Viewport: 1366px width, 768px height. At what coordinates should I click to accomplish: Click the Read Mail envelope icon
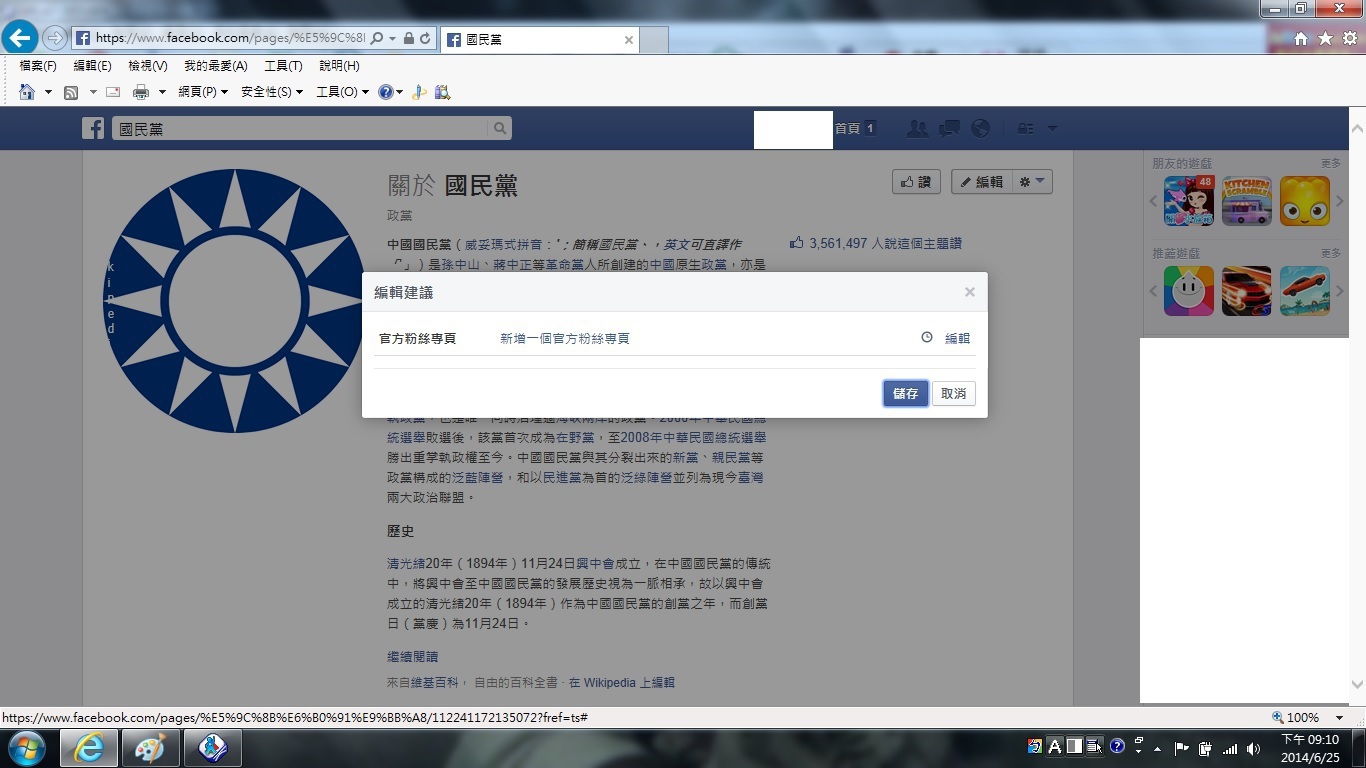[113, 92]
